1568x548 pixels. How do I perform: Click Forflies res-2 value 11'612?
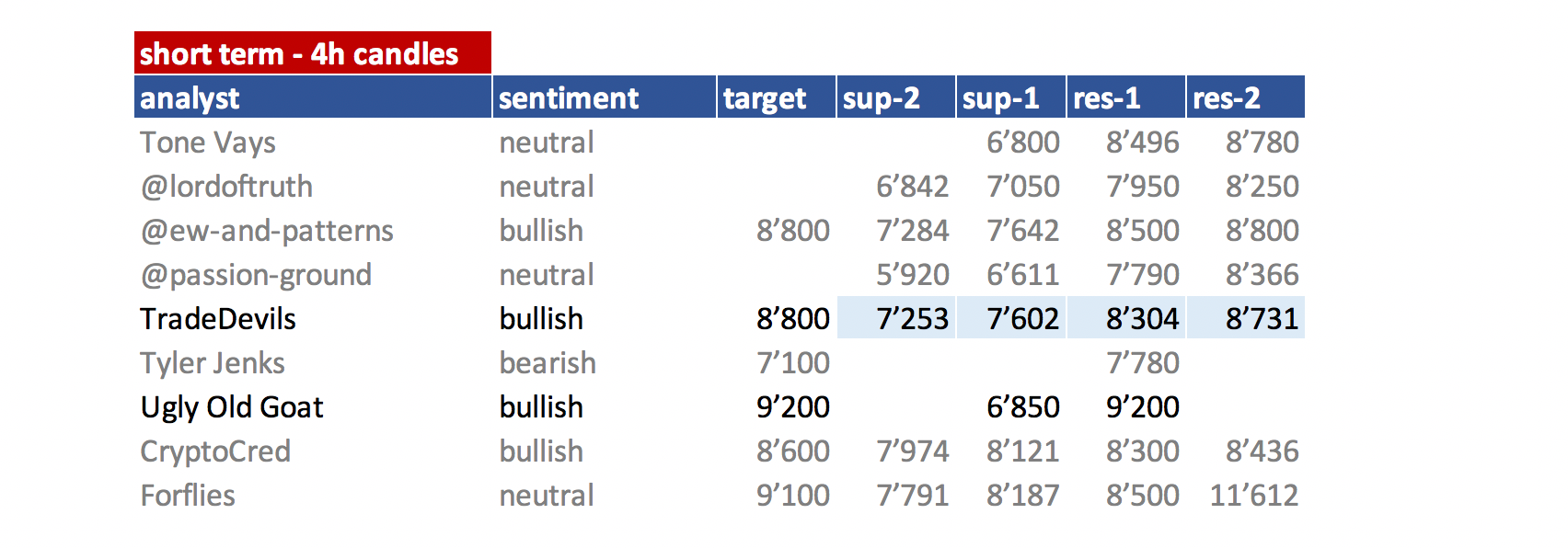pyautogui.click(x=1254, y=496)
